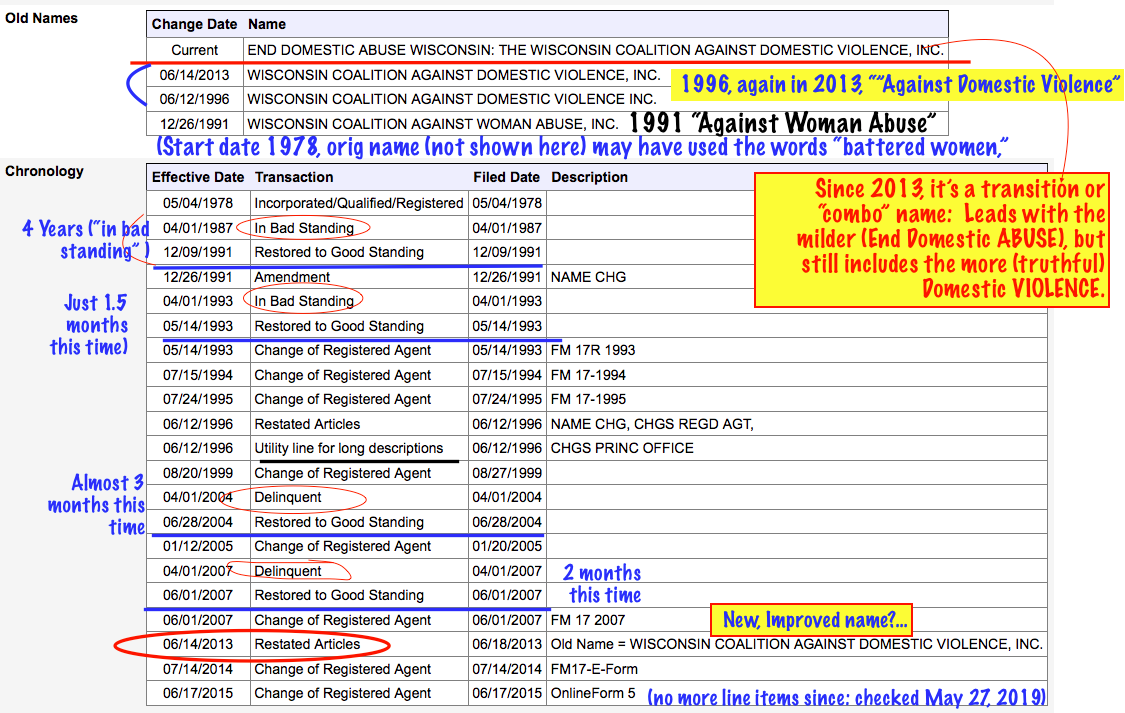Select the 'Delinquent' entry dated 04/01/2004

click(x=288, y=497)
